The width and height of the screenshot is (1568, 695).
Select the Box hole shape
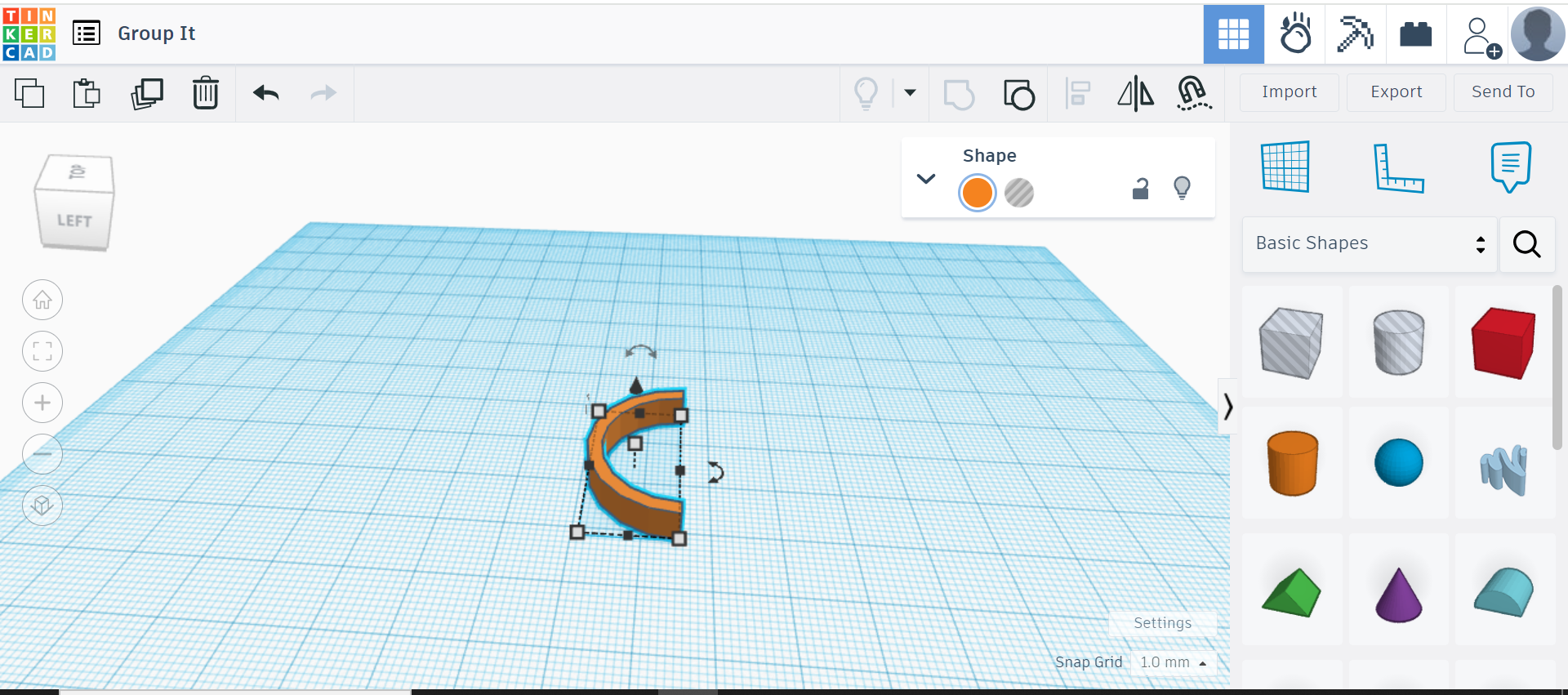1292,342
